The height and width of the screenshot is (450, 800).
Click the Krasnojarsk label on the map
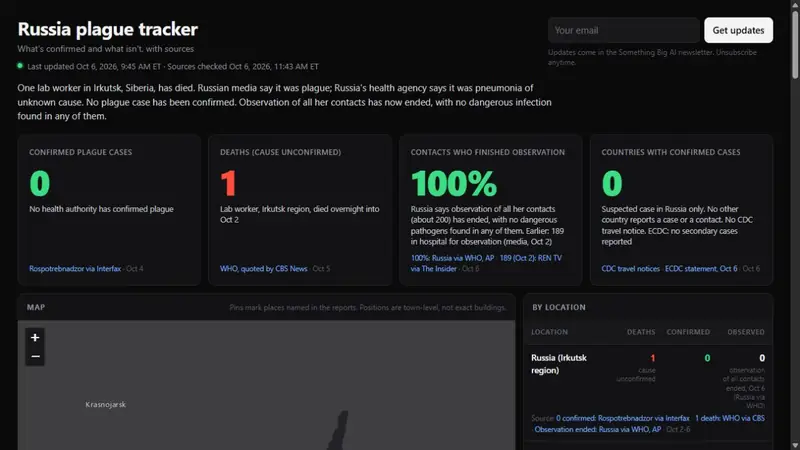click(x=106, y=404)
